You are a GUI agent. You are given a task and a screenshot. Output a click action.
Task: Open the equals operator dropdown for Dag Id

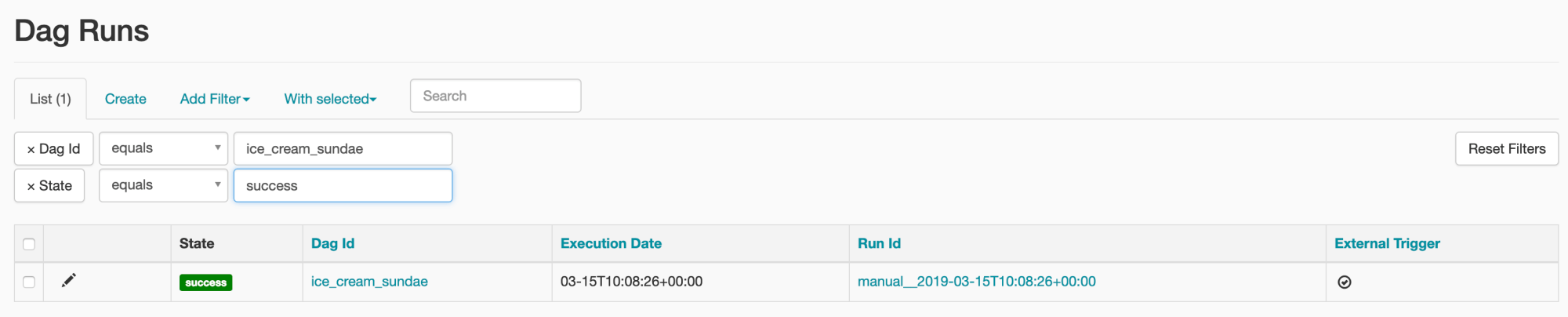163,148
